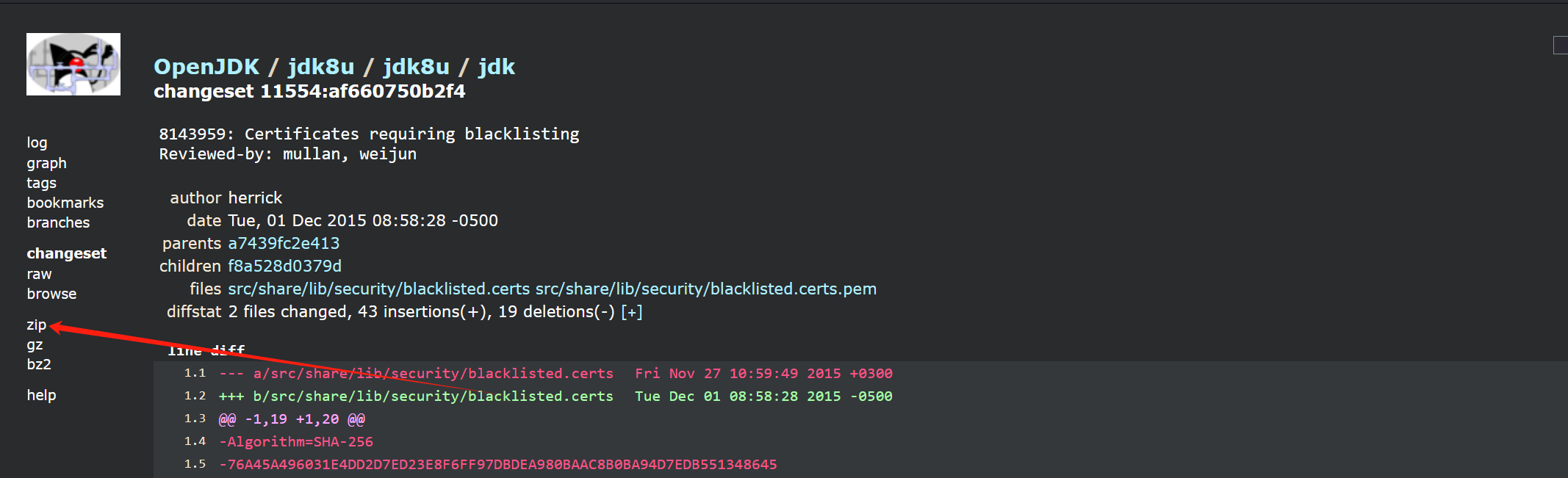The height and width of the screenshot is (478, 1568).
Task: Open bookmarks in the sidebar
Action: 65,203
